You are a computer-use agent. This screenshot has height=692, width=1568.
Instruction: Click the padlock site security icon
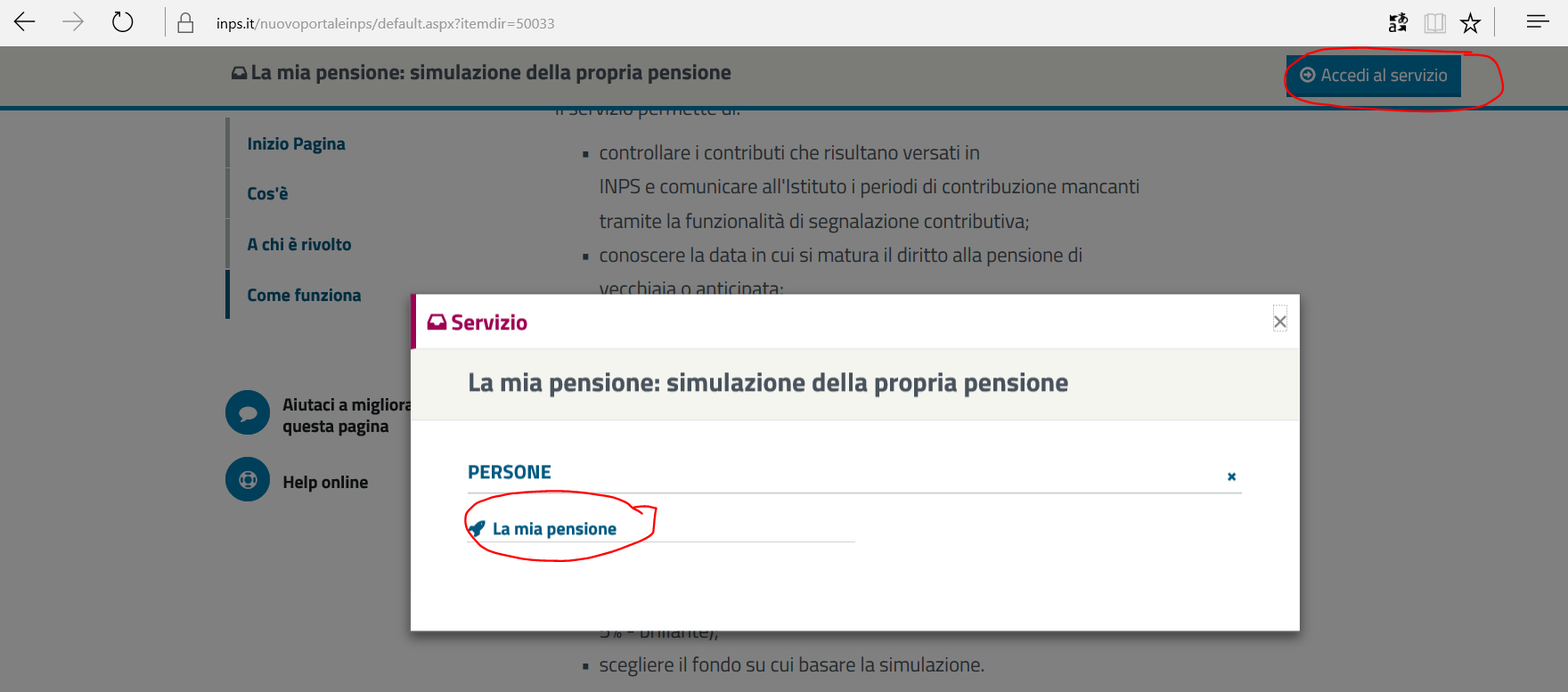tap(185, 23)
